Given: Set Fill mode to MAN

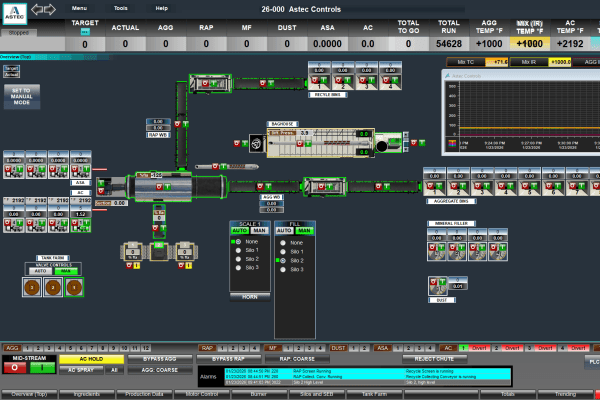Looking at the screenshot, I should pos(305,230).
